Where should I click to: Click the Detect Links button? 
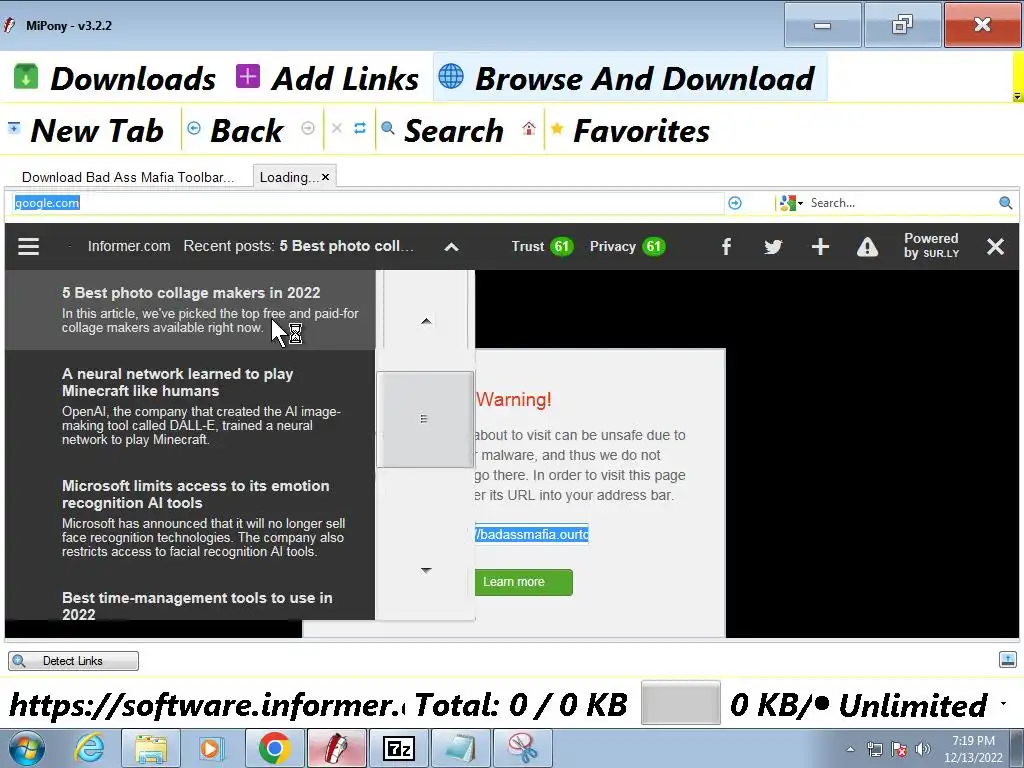click(73, 661)
